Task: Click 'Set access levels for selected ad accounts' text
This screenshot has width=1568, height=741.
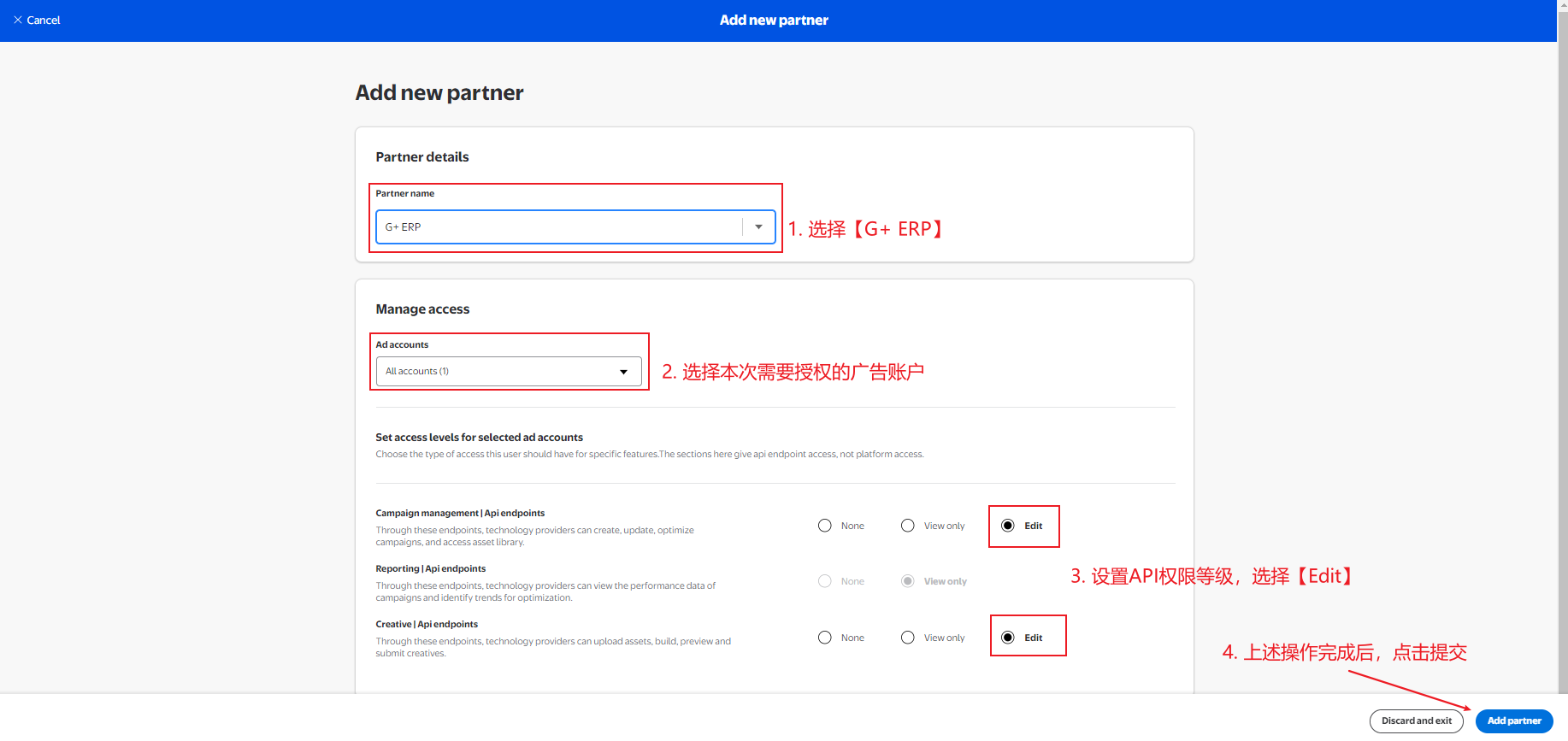Action: 479,437
